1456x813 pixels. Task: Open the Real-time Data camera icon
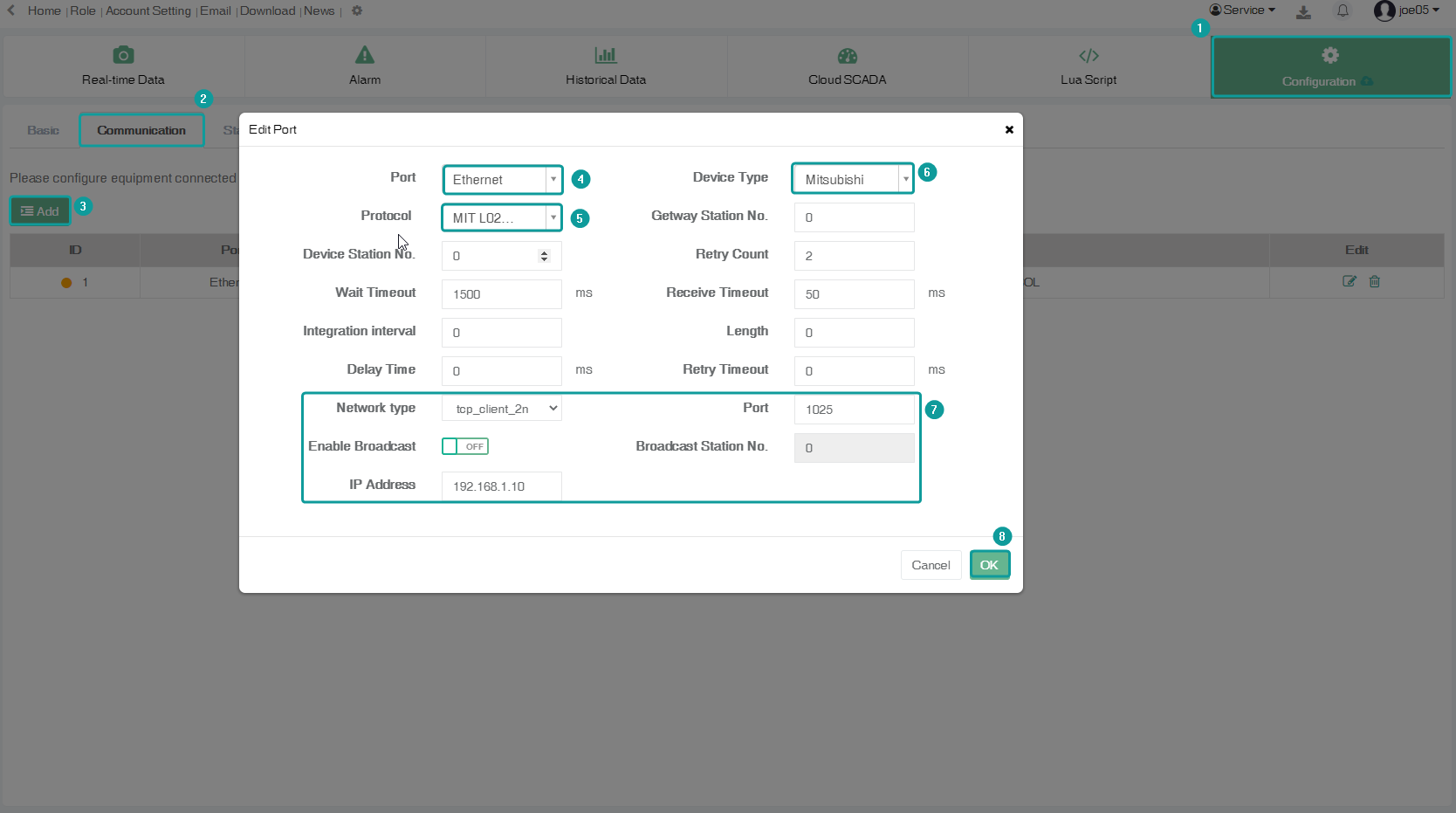123,56
